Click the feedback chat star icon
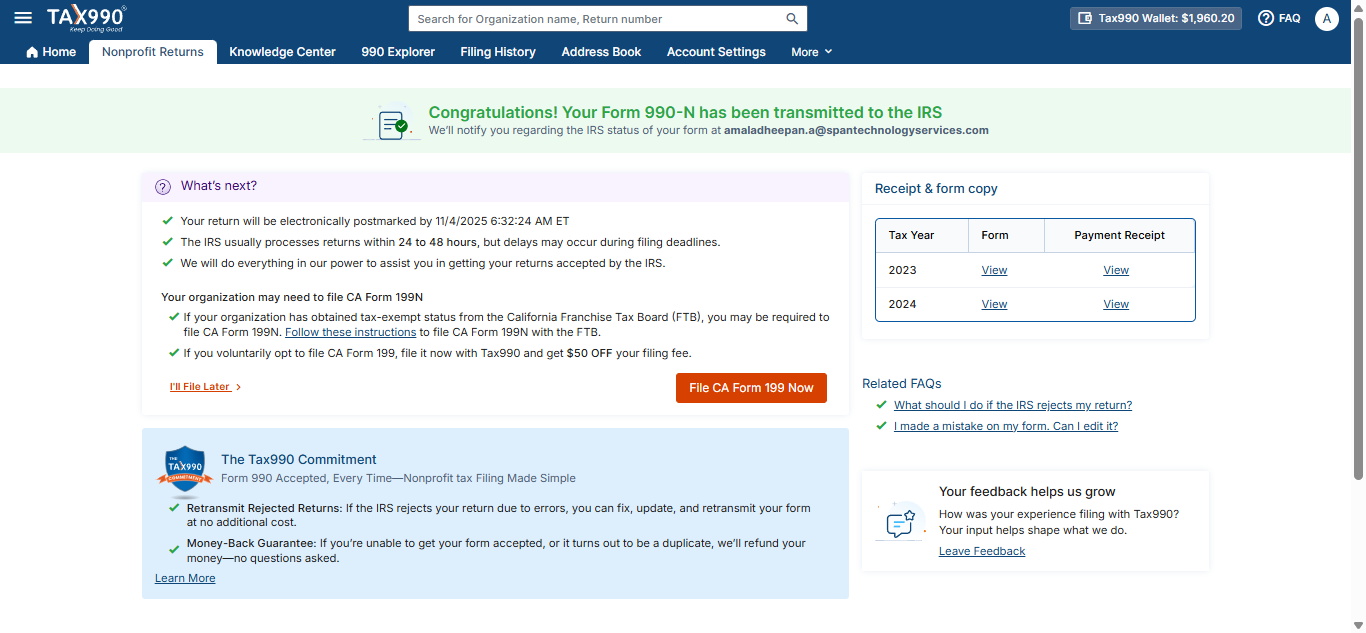 pyautogui.click(x=900, y=521)
